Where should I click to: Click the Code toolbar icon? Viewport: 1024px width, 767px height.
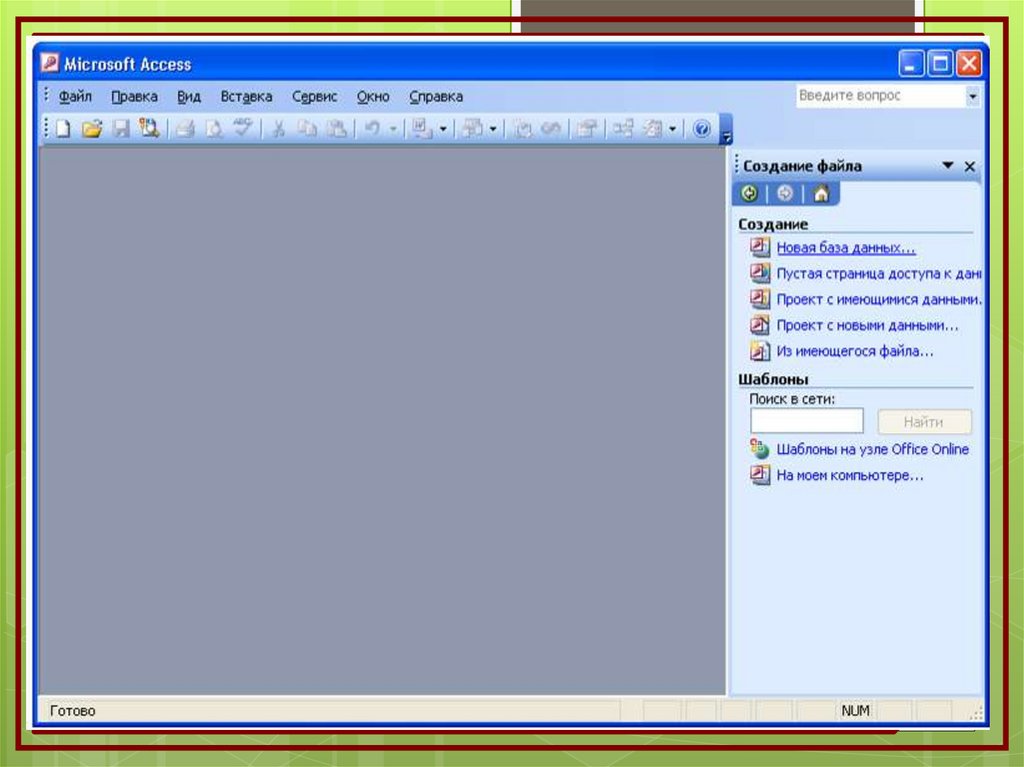pos(522,129)
